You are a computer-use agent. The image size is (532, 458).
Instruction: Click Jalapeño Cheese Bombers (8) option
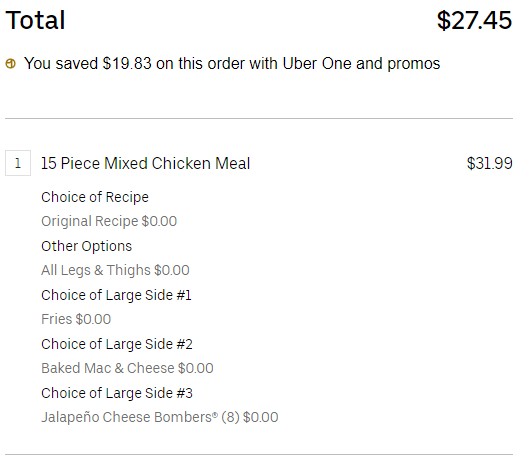160,417
